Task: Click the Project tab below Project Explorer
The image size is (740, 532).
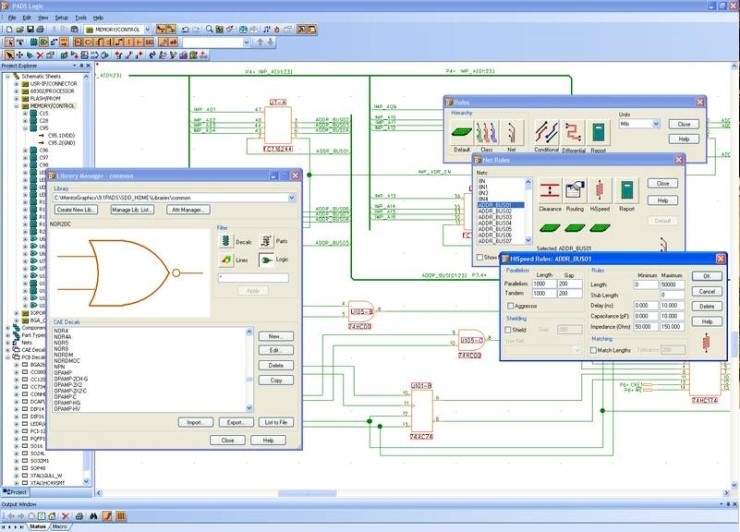Action: [15, 492]
